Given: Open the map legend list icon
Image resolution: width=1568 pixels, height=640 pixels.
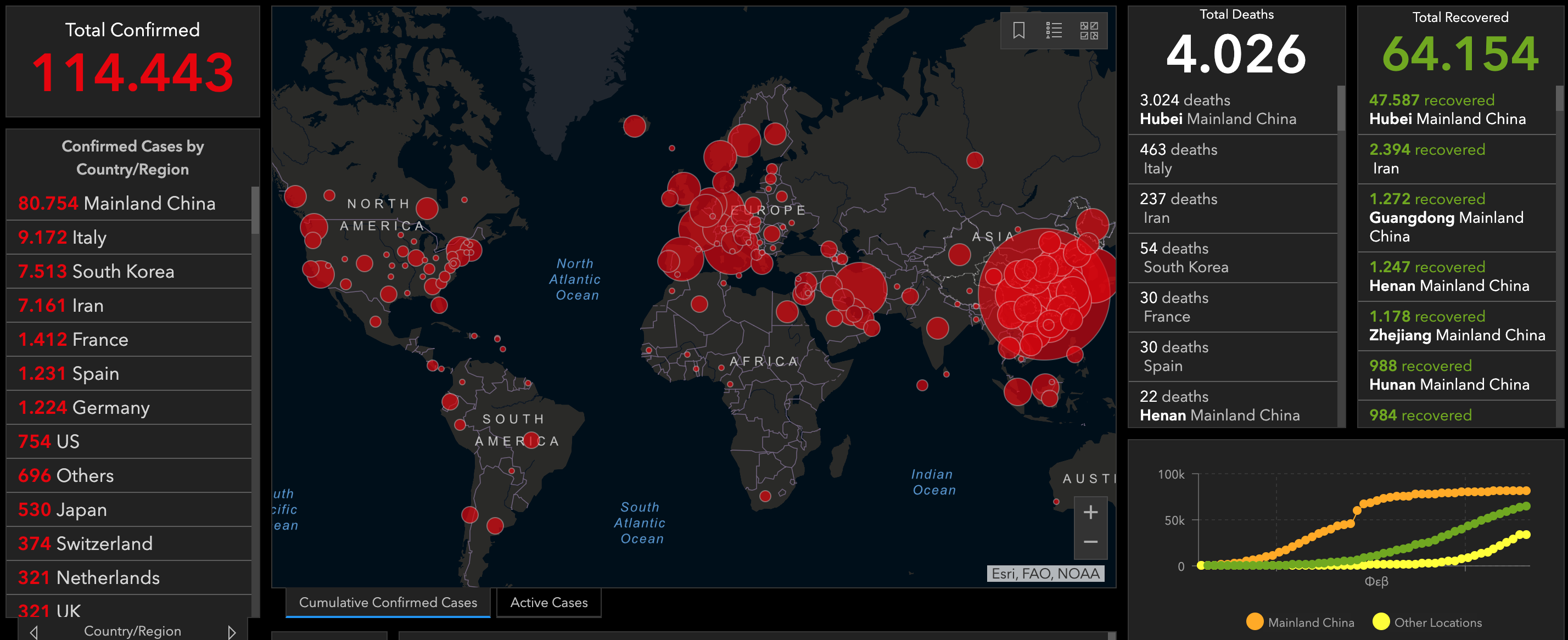Looking at the screenshot, I should (x=1054, y=30).
